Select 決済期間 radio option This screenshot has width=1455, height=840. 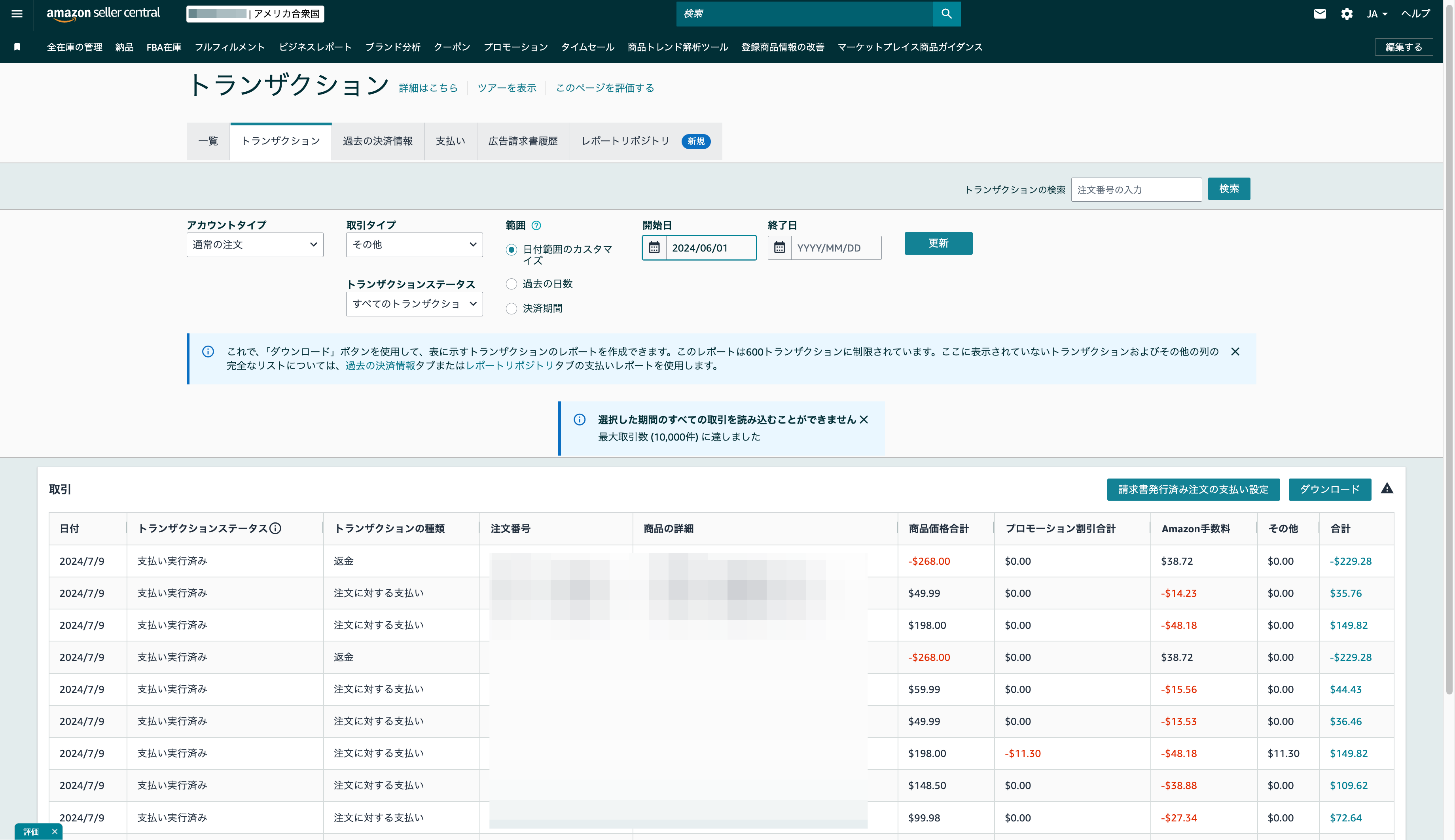point(511,308)
